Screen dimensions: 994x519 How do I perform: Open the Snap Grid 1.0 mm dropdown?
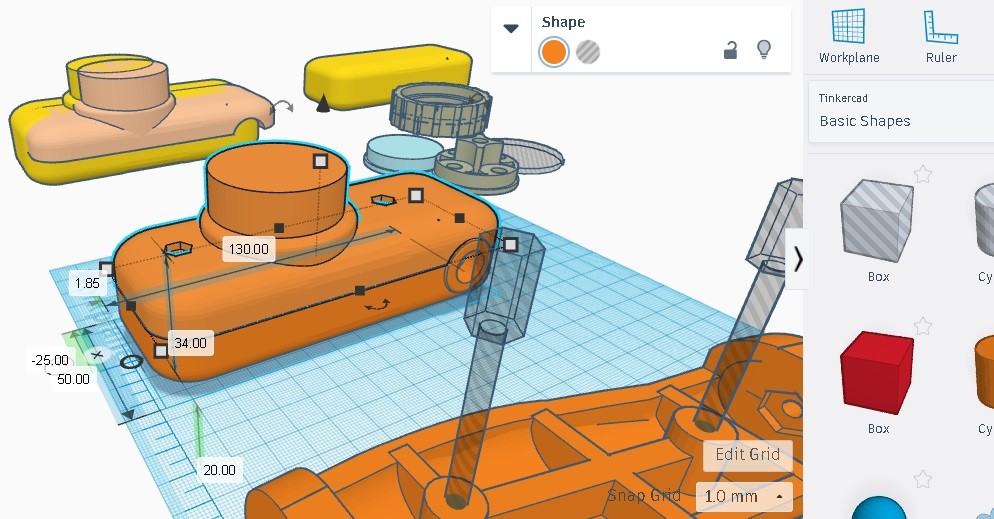pos(744,496)
